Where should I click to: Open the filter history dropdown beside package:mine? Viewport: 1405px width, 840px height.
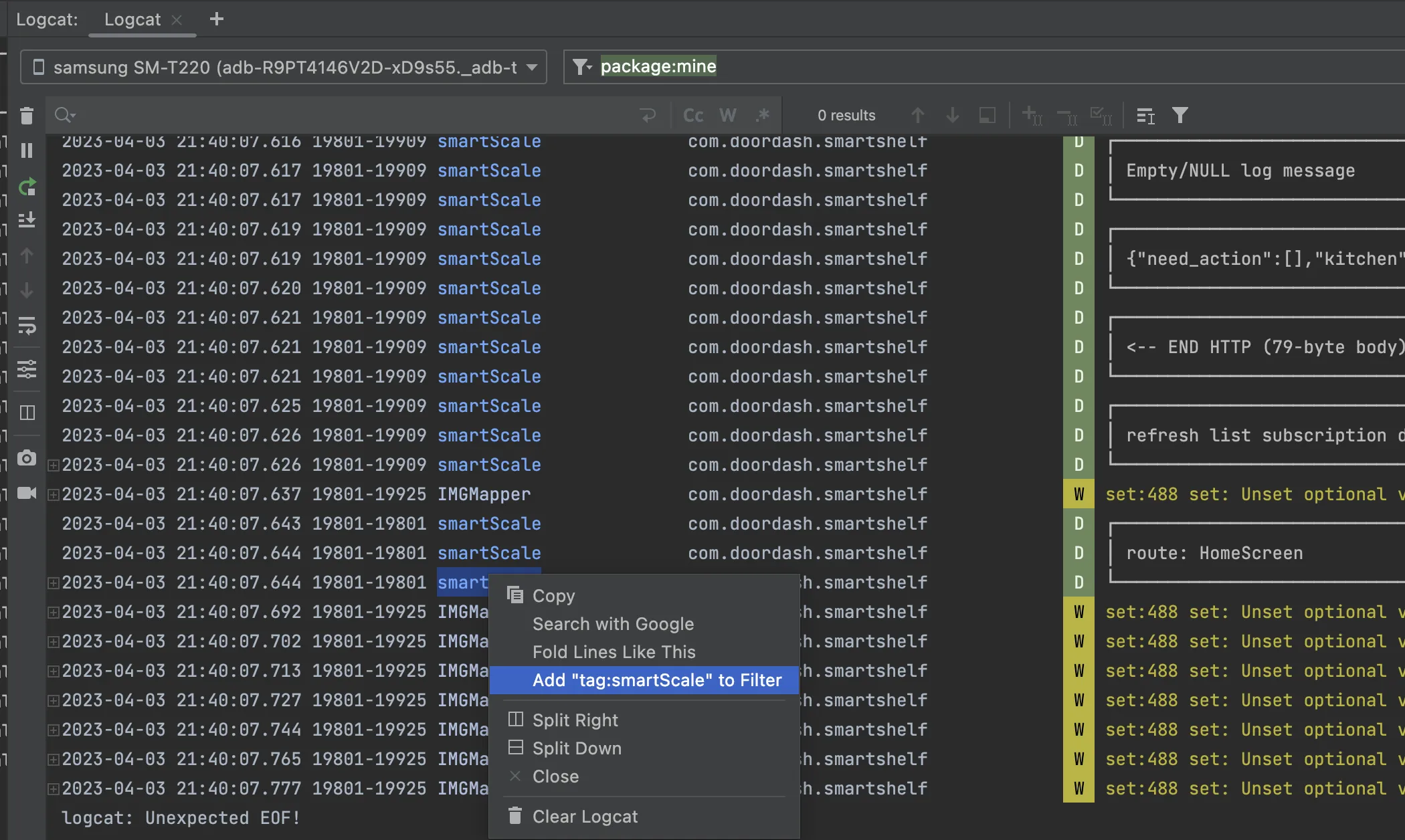pyautogui.click(x=581, y=67)
